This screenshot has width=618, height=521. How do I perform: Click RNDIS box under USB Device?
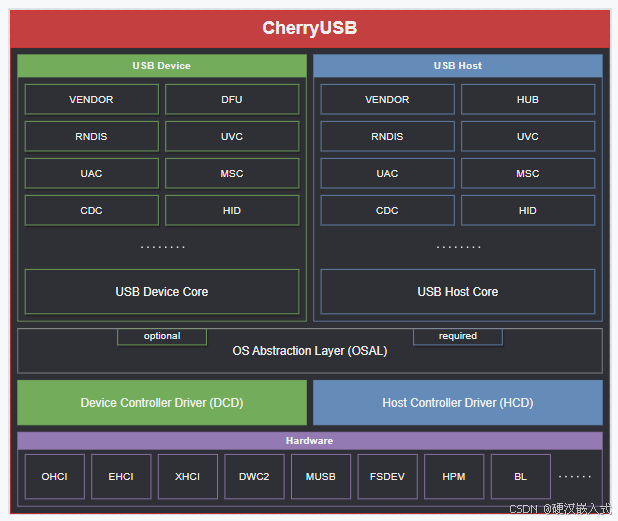click(91, 136)
